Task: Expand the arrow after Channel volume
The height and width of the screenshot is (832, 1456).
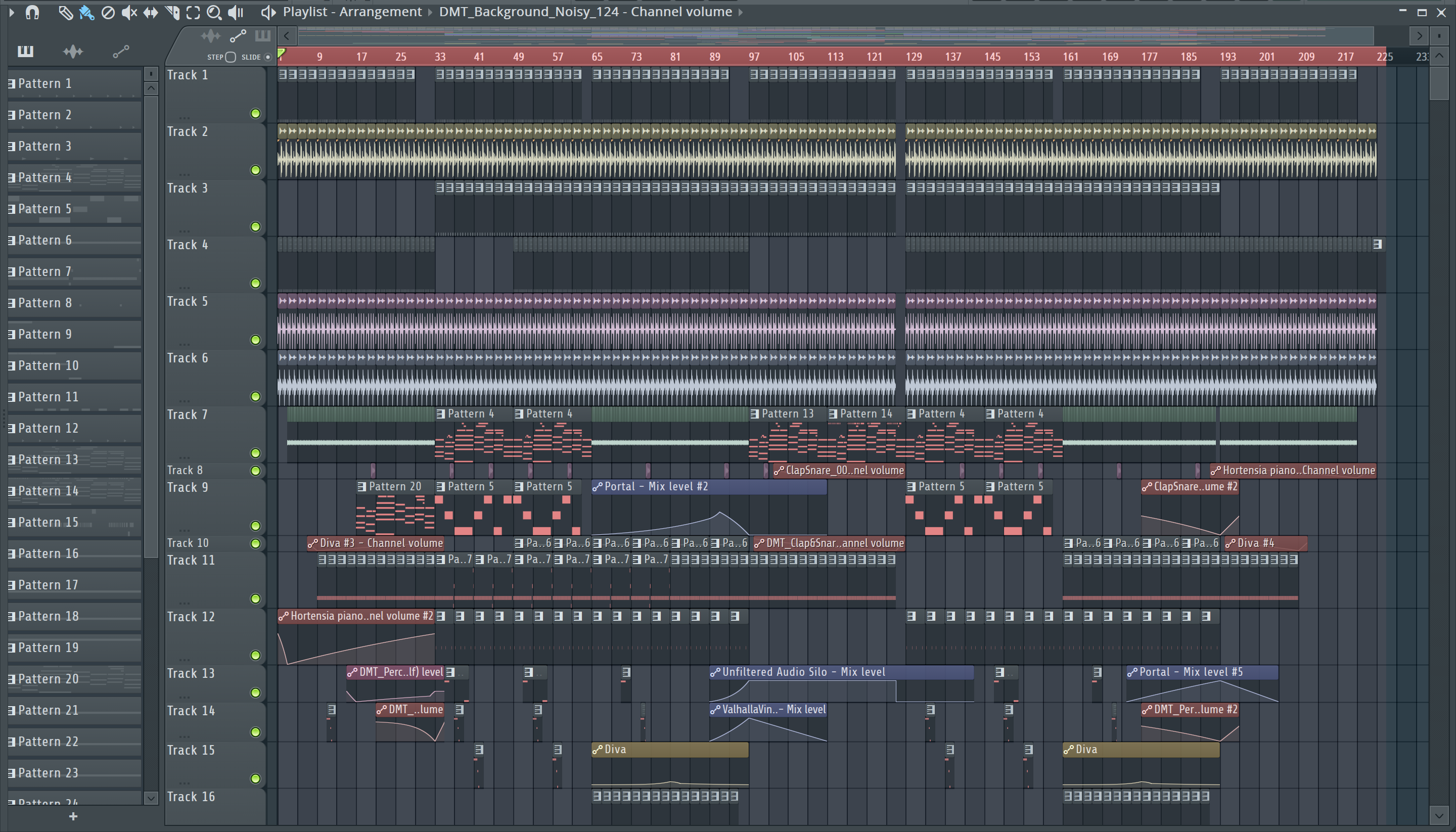Action: coord(741,12)
